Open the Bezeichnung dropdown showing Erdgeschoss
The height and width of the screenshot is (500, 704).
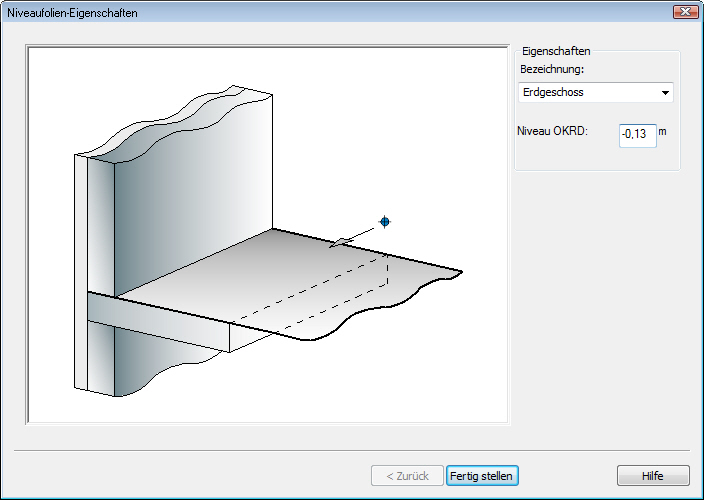(x=596, y=92)
